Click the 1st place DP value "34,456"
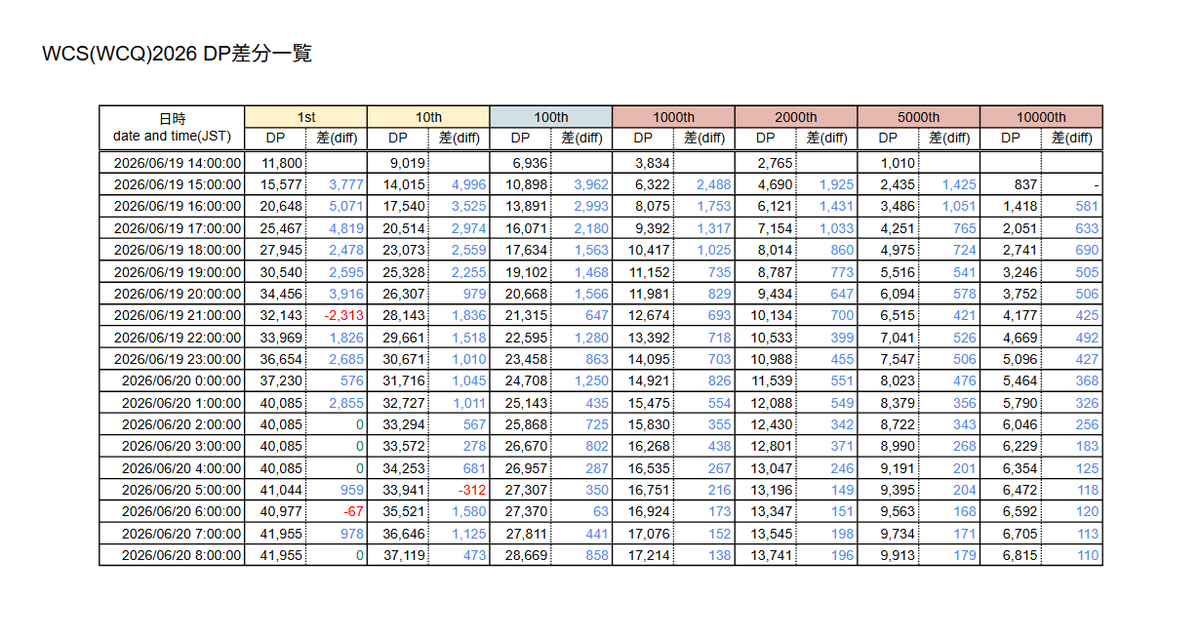This screenshot has height=640, width=1200. click(x=282, y=293)
